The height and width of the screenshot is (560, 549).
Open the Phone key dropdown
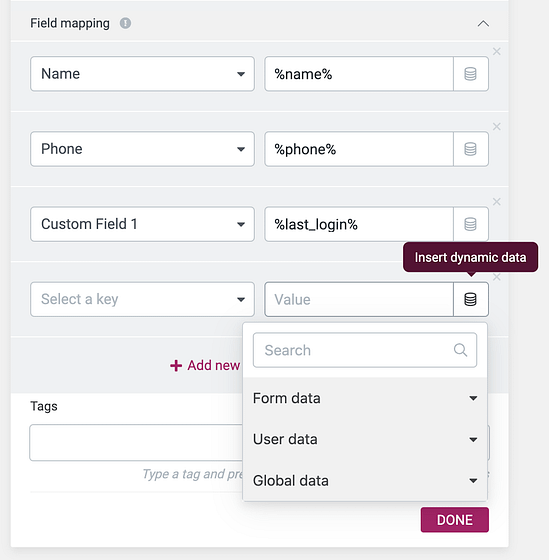[x=142, y=149]
